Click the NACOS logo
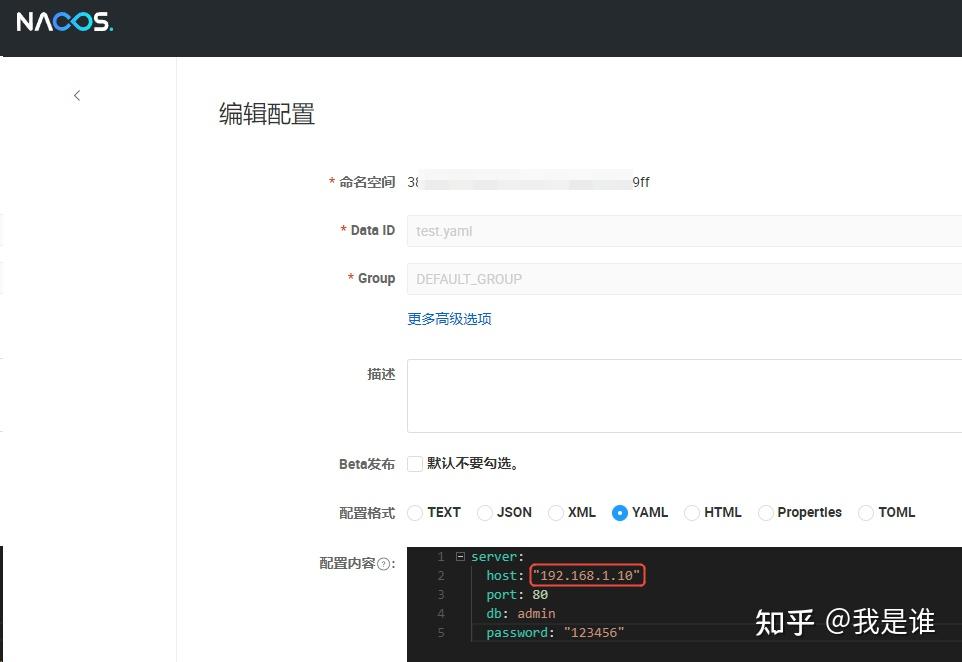The image size is (962, 662). pos(63,21)
